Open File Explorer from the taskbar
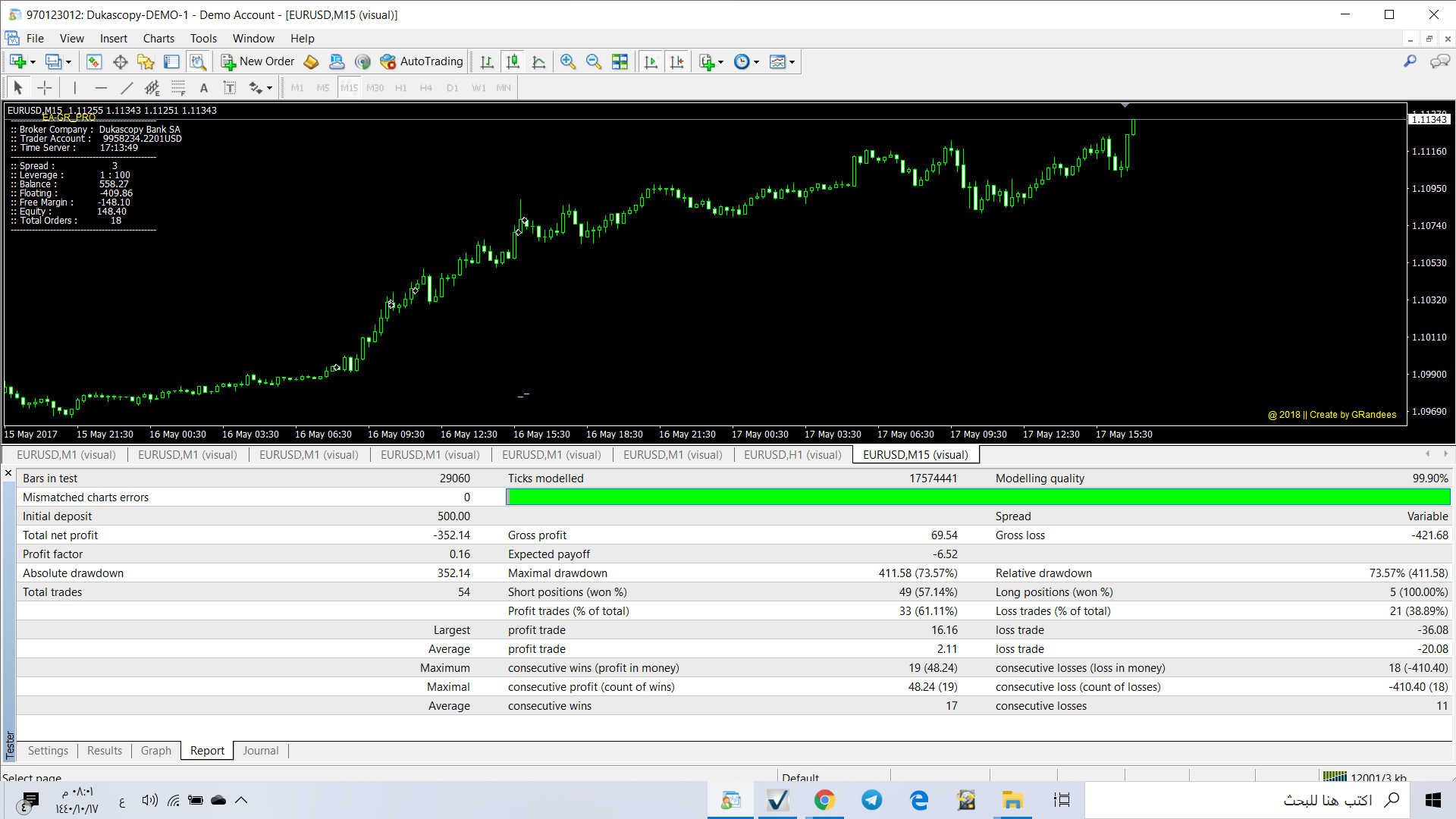 (x=1013, y=800)
